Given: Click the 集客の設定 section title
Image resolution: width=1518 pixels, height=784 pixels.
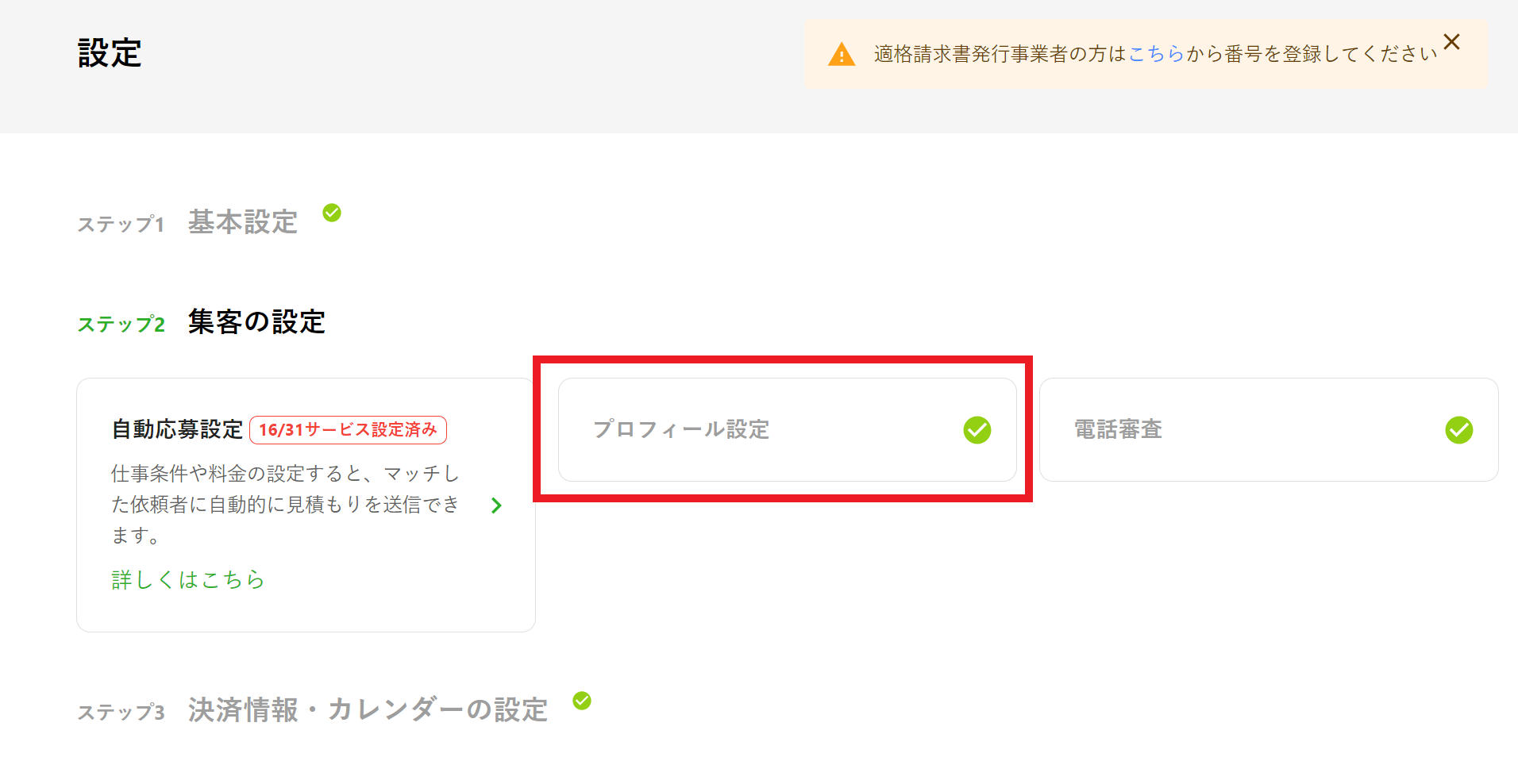Looking at the screenshot, I should click(x=256, y=322).
